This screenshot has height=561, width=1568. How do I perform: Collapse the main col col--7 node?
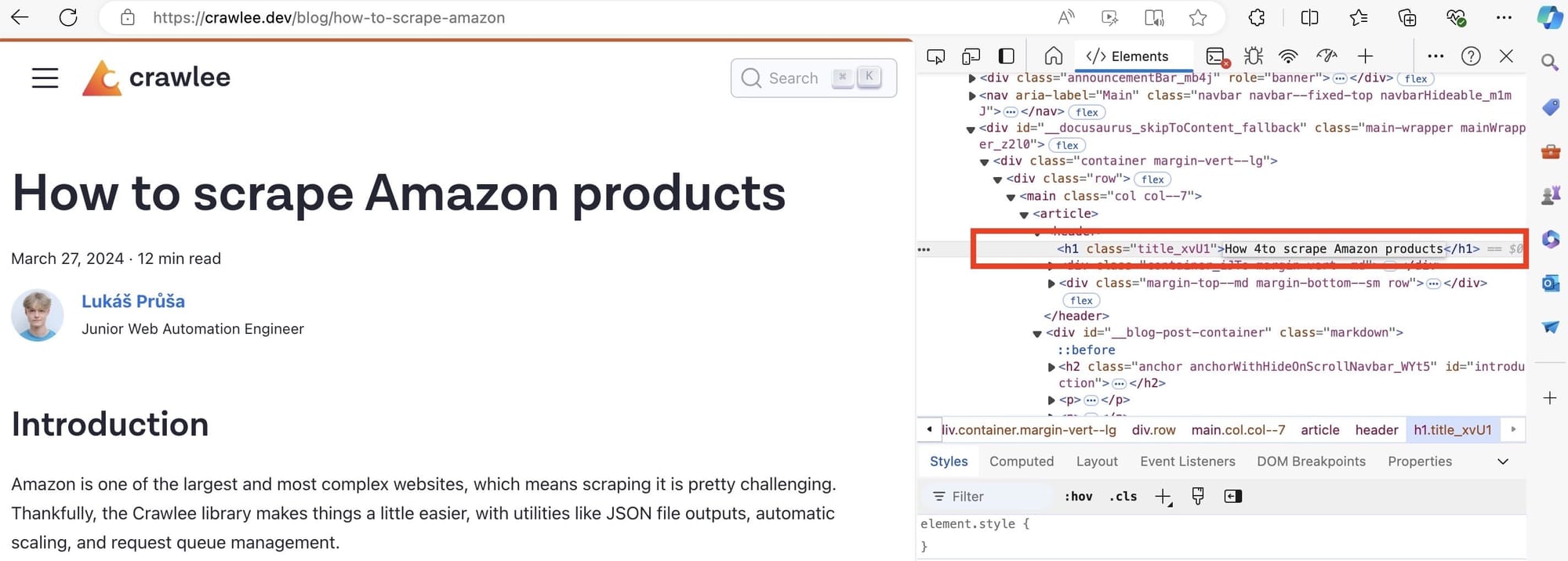[x=1011, y=197]
